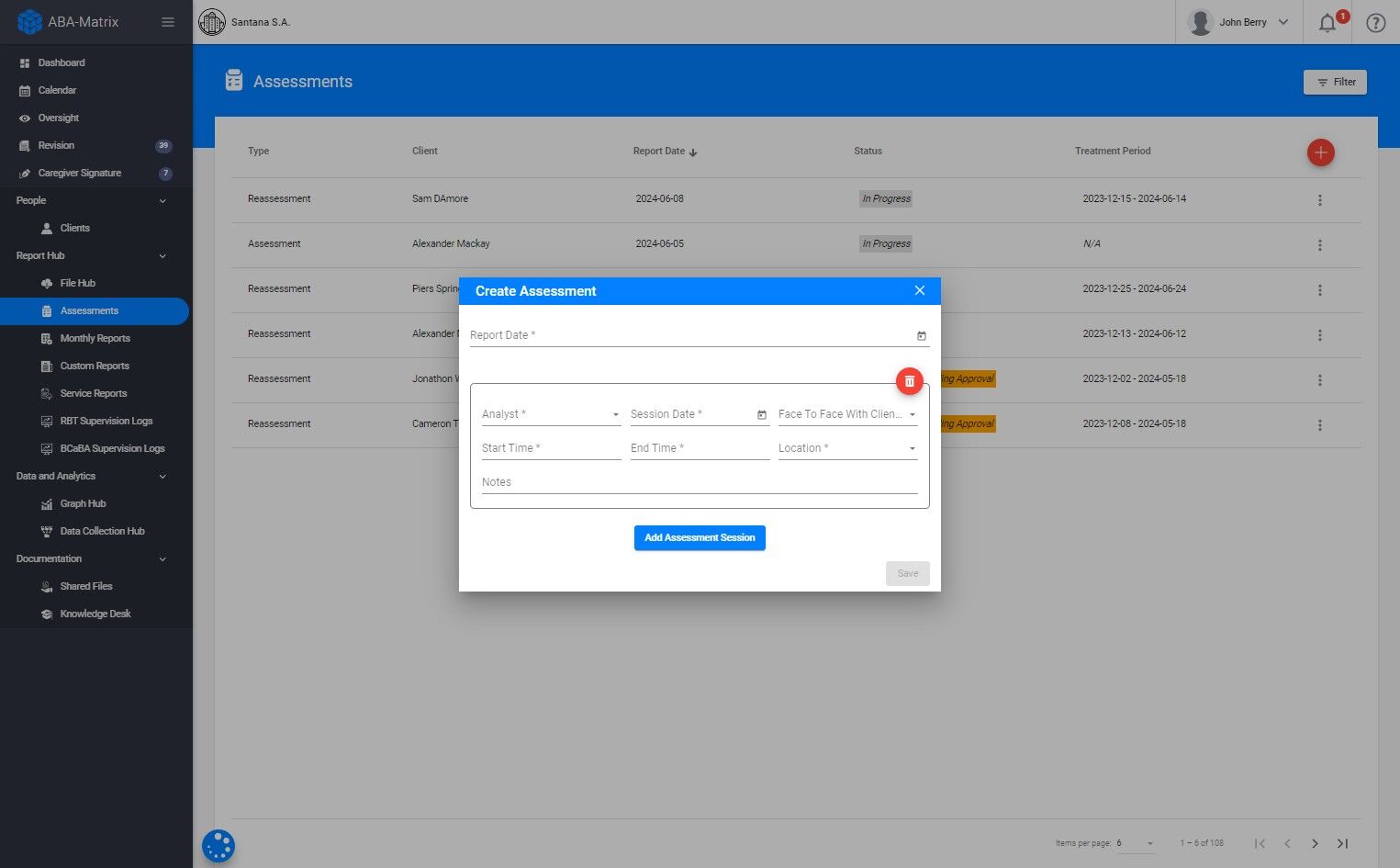Open the Location dropdown
This screenshot has height=868, width=1400.
coord(847,448)
